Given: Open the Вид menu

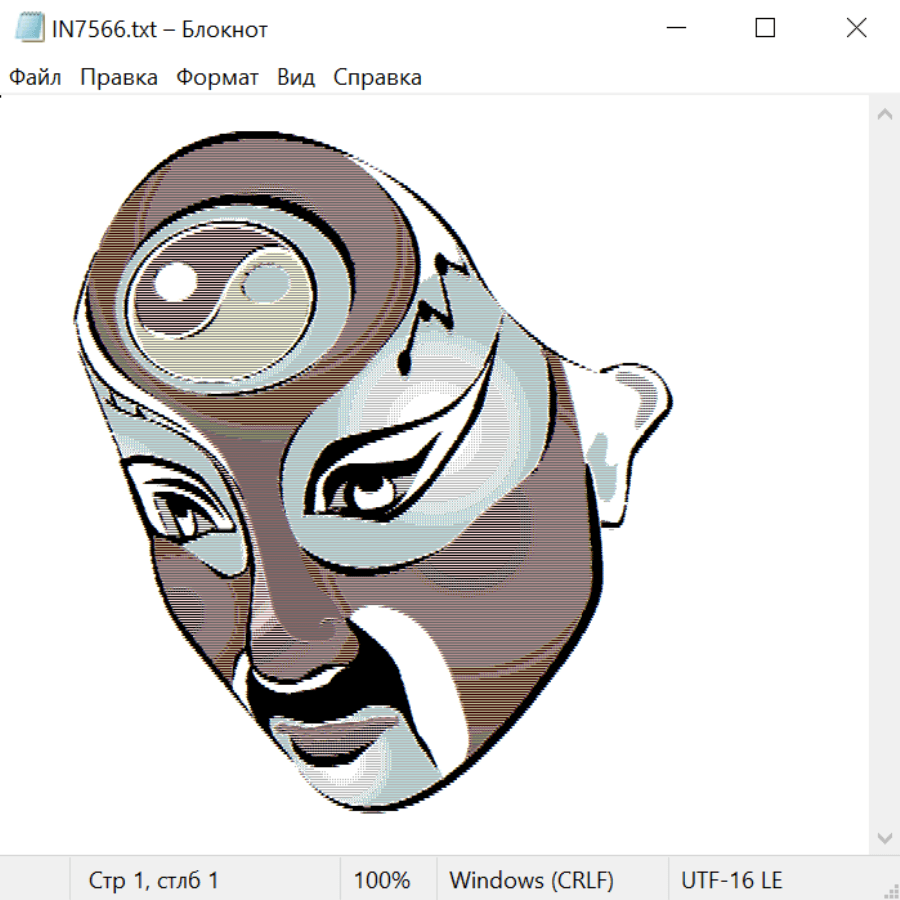Looking at the screenshot, I should 296,78.
